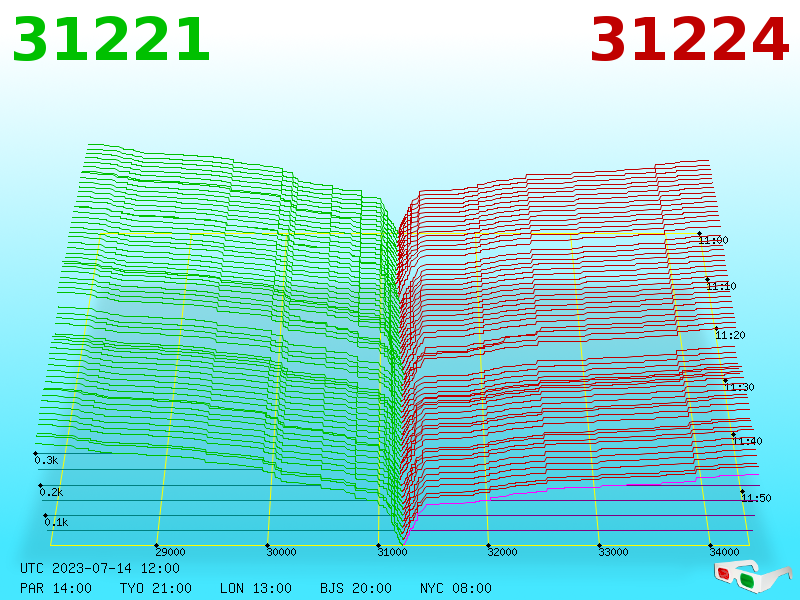Click the 29000 price axis label
The image size is (800, 600).
[x=170, y=552]
